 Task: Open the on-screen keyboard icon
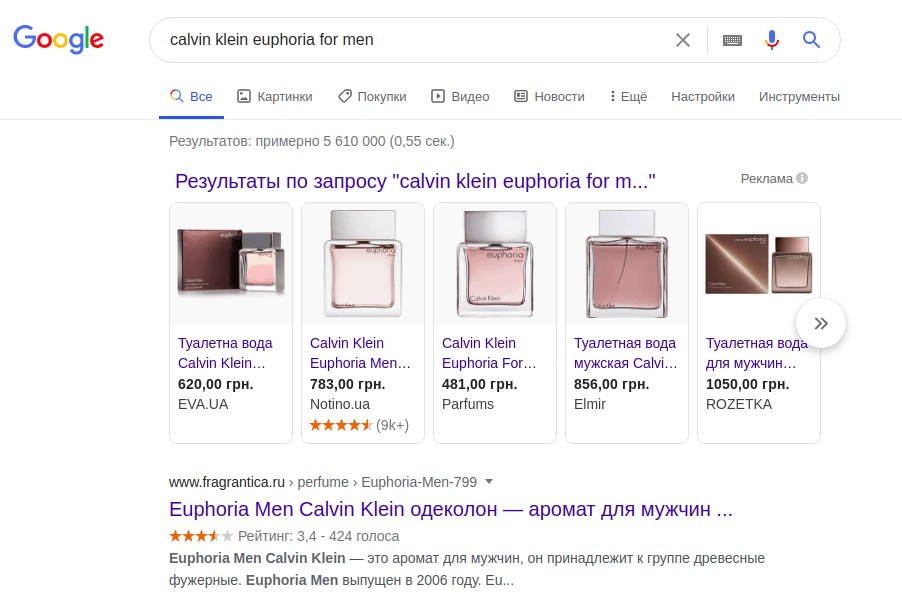pyautogui.click(x=733, y=40)
